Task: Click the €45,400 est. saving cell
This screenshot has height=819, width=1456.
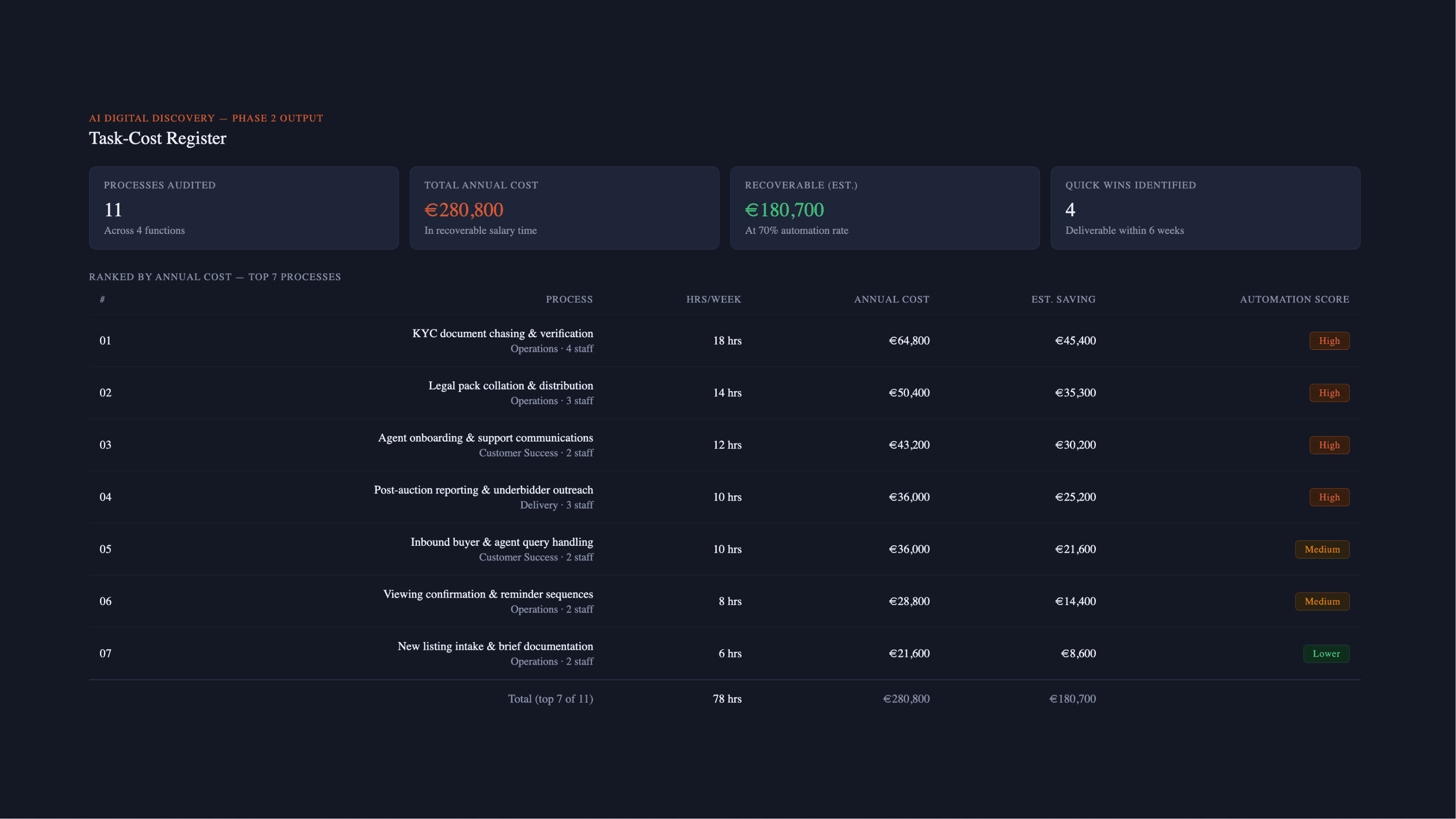Action: [x=1075, y=340]
